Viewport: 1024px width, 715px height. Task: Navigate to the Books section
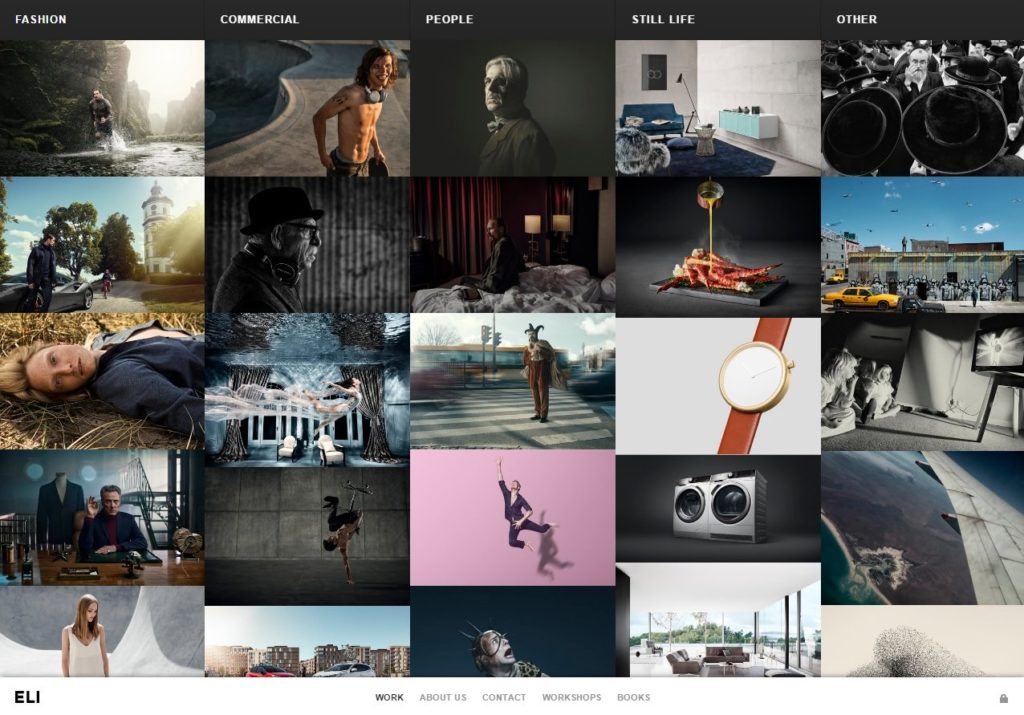tap(633, 698)
